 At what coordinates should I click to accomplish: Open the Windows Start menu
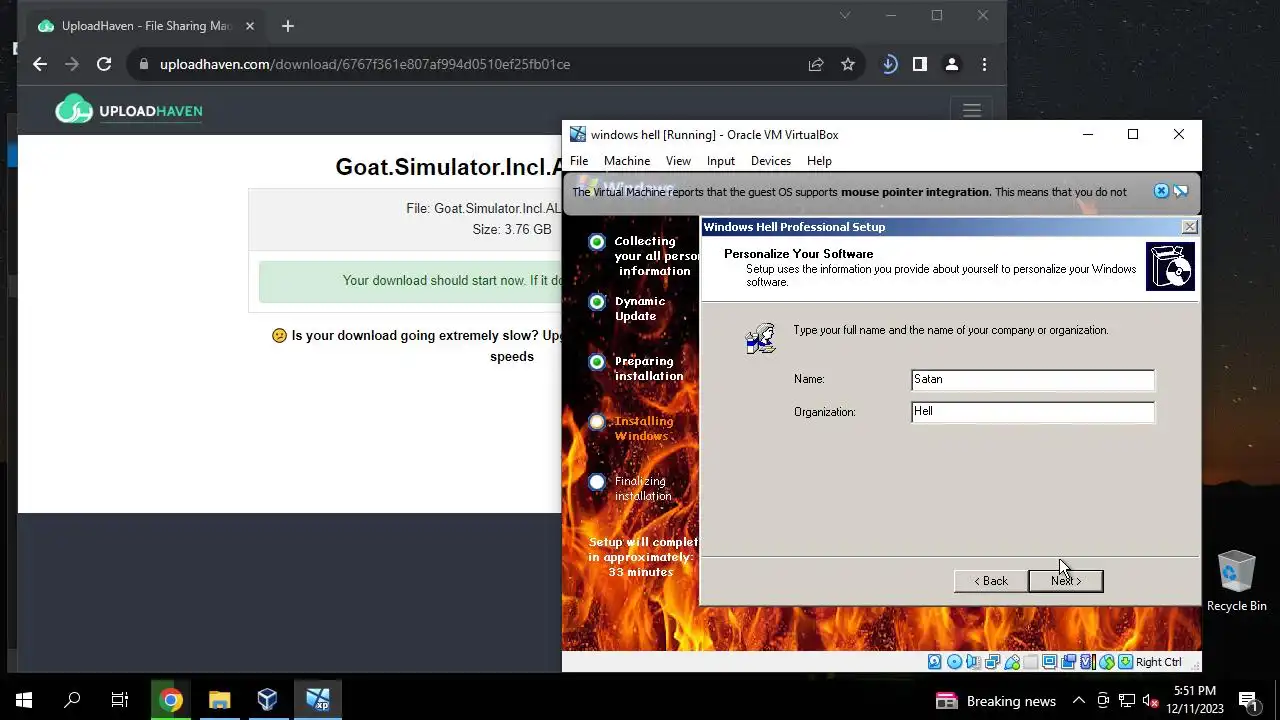point(24,700)
